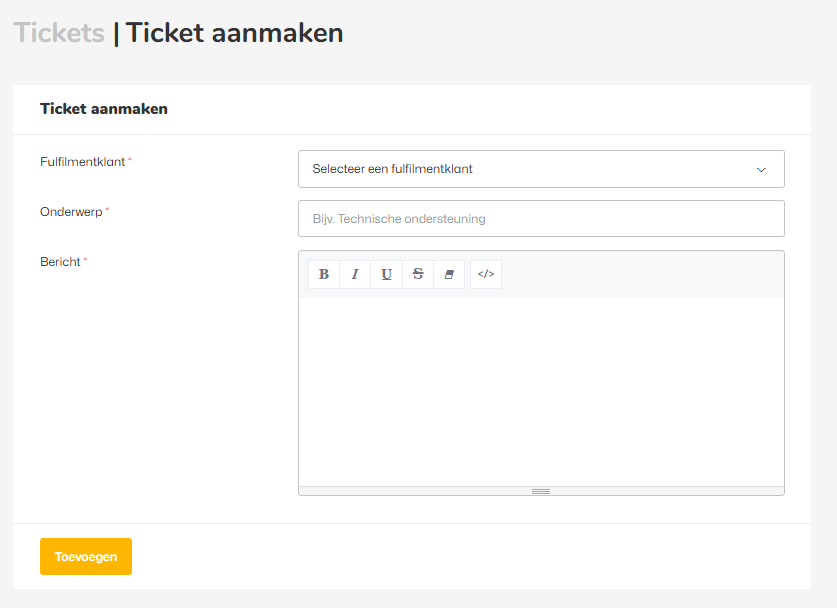Enable strikethrough text in the editor
This screenshot has height=608, width=837.
(x=418, y=274)
